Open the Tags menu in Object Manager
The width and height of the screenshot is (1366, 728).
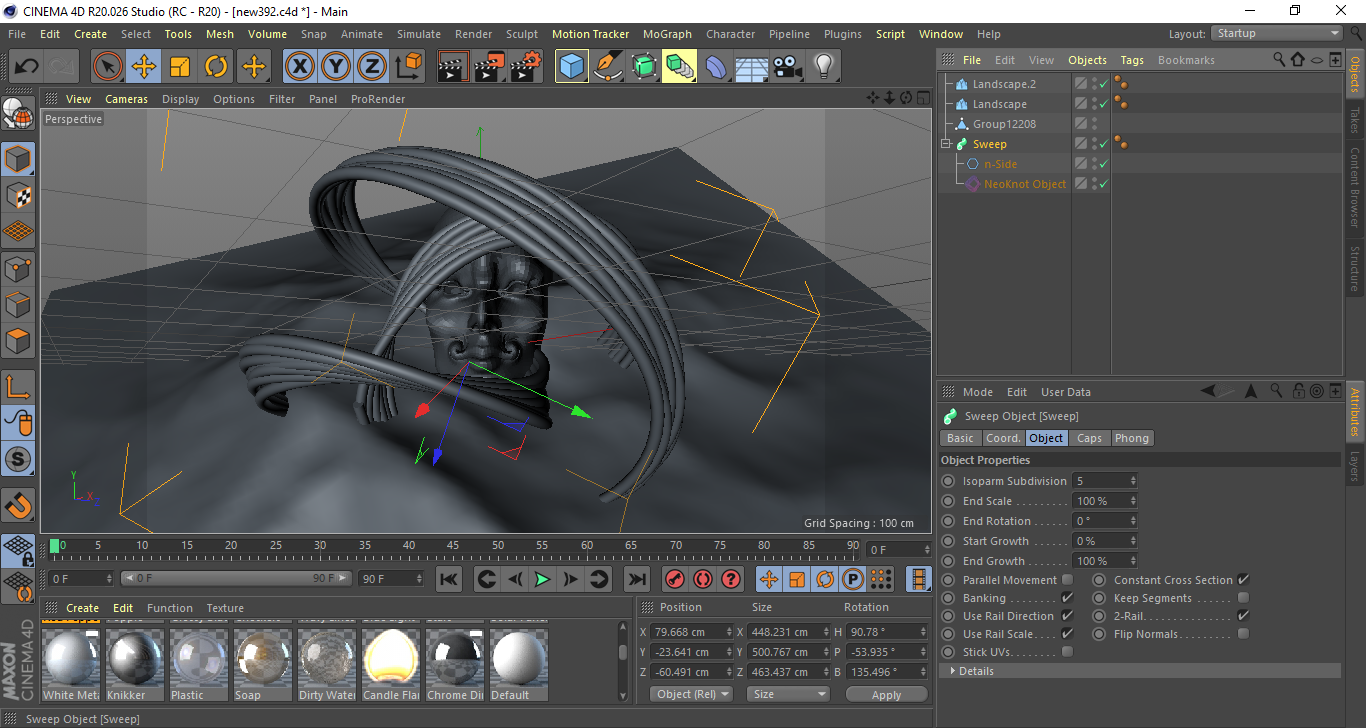tap(1131, 60)
